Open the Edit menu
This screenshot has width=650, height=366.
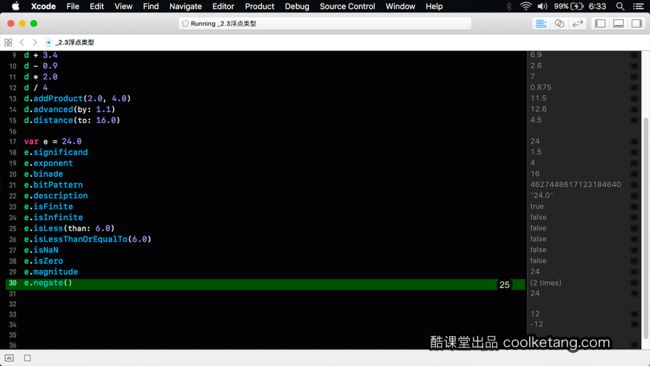click(97, 6)
